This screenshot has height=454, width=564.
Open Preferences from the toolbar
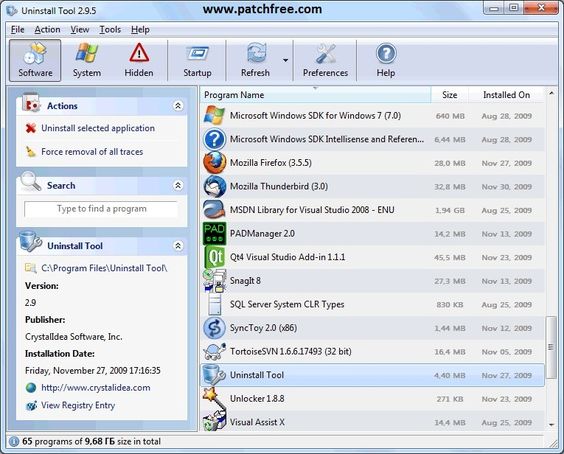325,60
